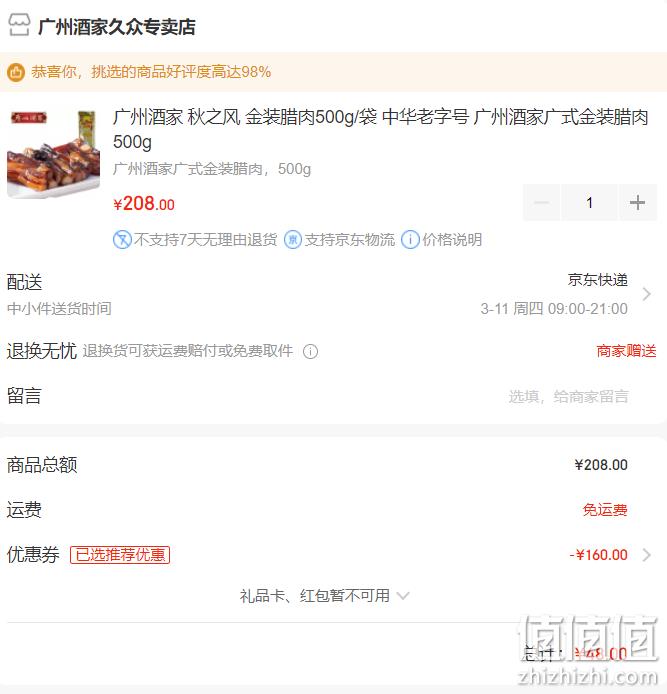Viewport: 667px width, 694px height.
Task: Tap 商家赠送 label for 退换无忧
Action: (626, 351)
